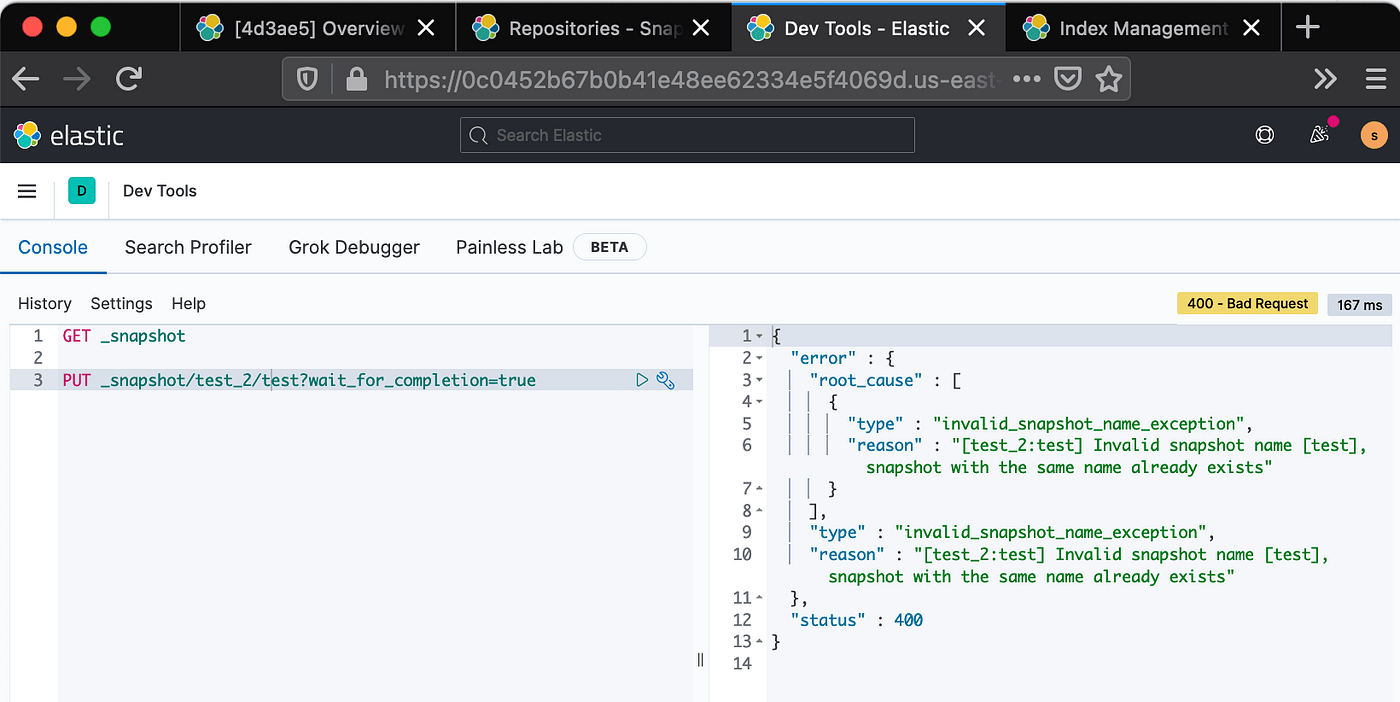Toggle tracking protection shield in address bar
Viewport: 1400px width, 702px height.
(x=306, y=77)
